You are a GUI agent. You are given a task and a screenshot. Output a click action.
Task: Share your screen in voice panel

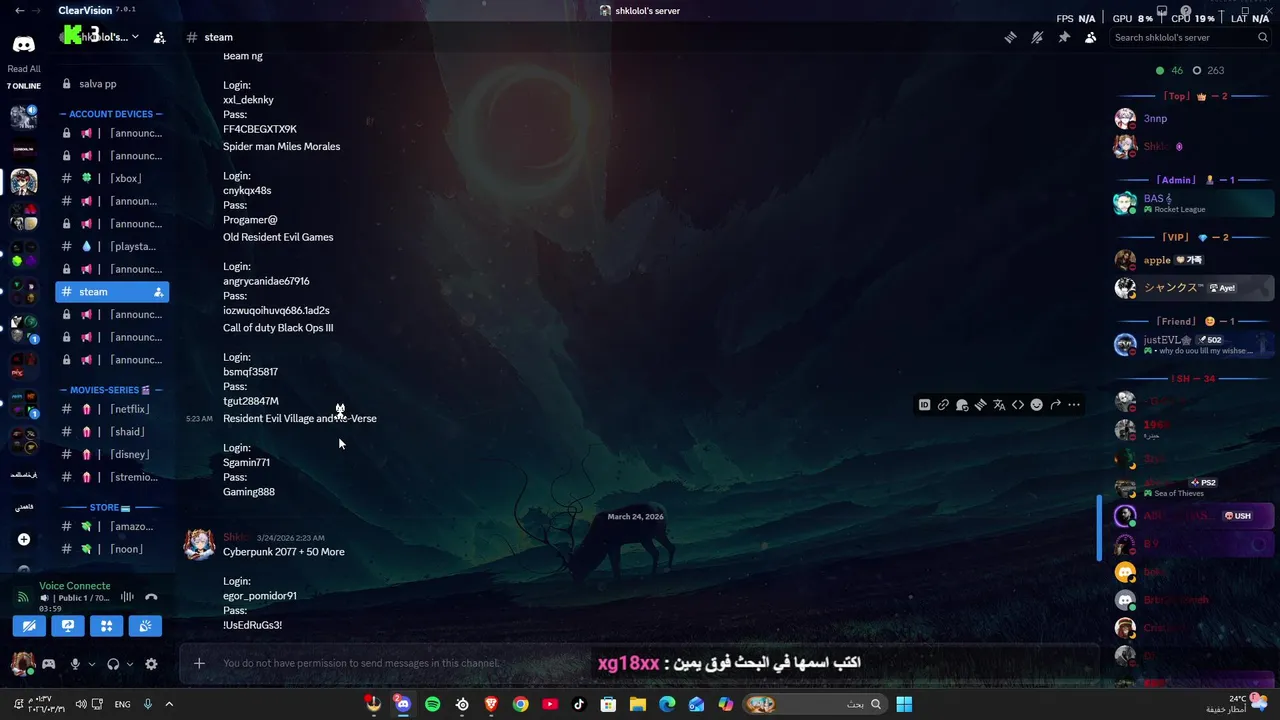point(68,626)
